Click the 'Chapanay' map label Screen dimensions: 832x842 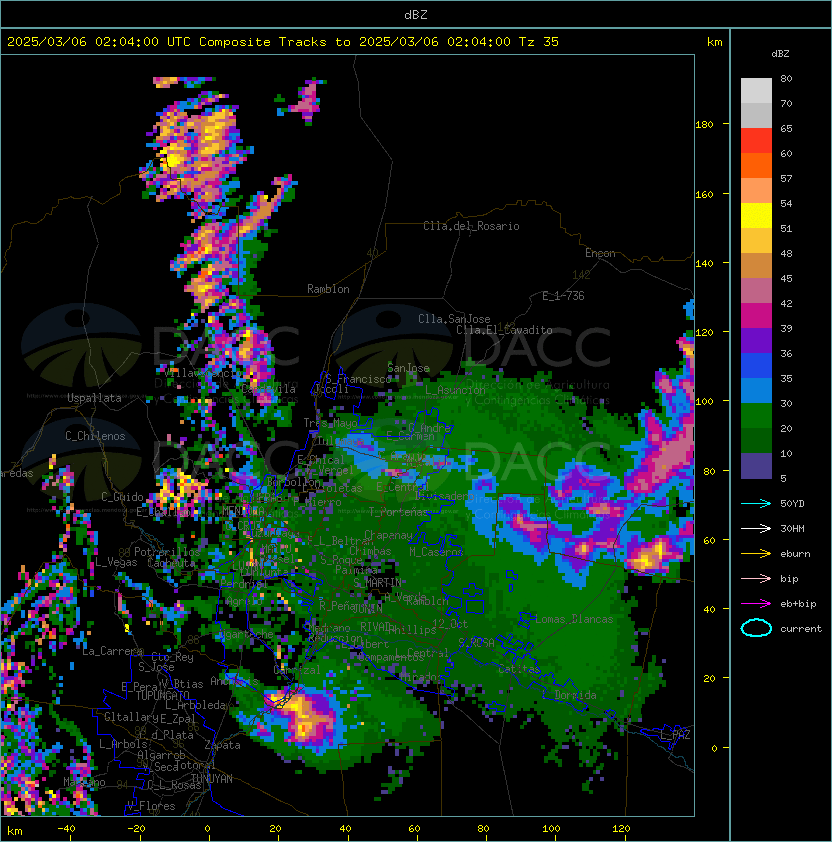tap(388, 535)
